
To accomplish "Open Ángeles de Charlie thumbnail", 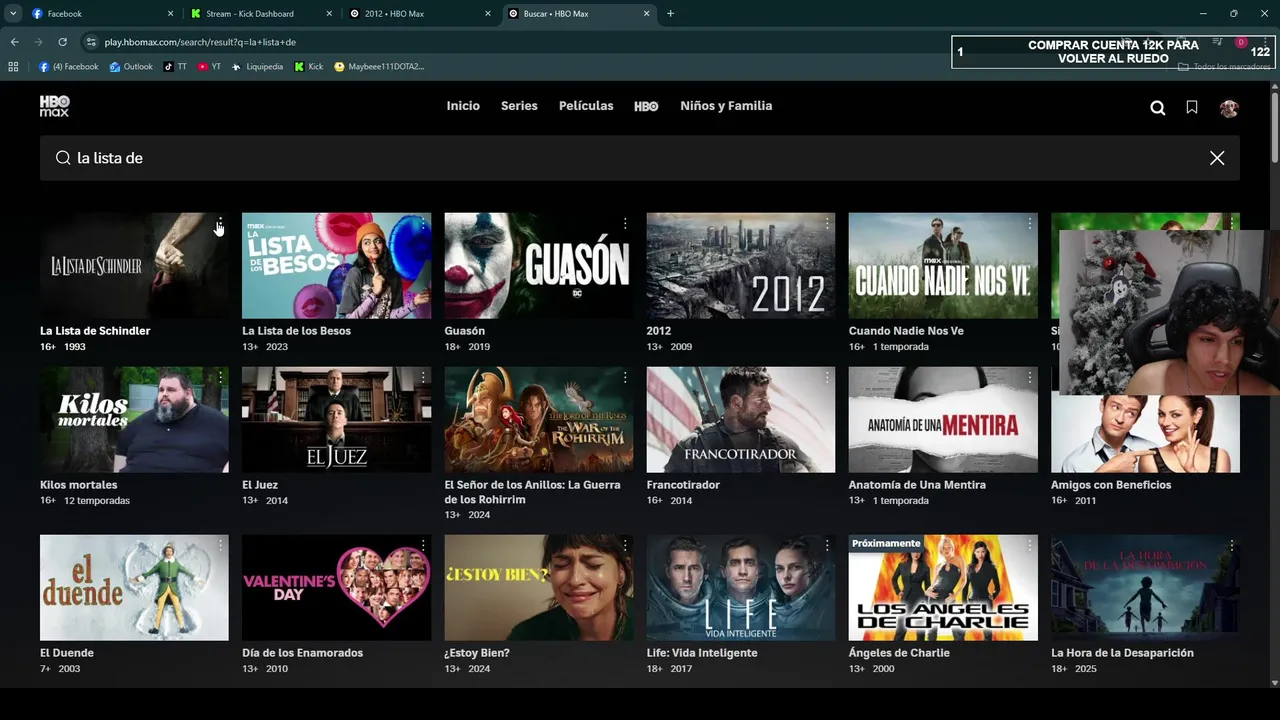I will (x=943, y=587).
